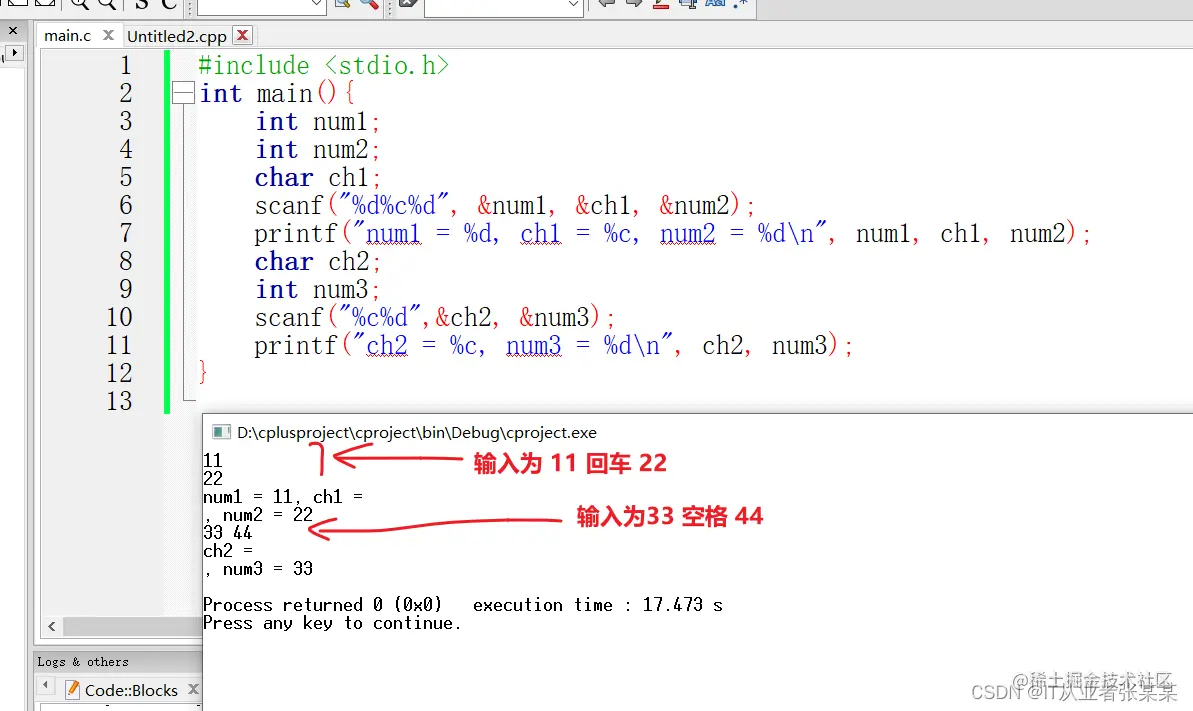Click the console window title bar icon
This screenshot has width=1193, height=711.
pos(221,432)
